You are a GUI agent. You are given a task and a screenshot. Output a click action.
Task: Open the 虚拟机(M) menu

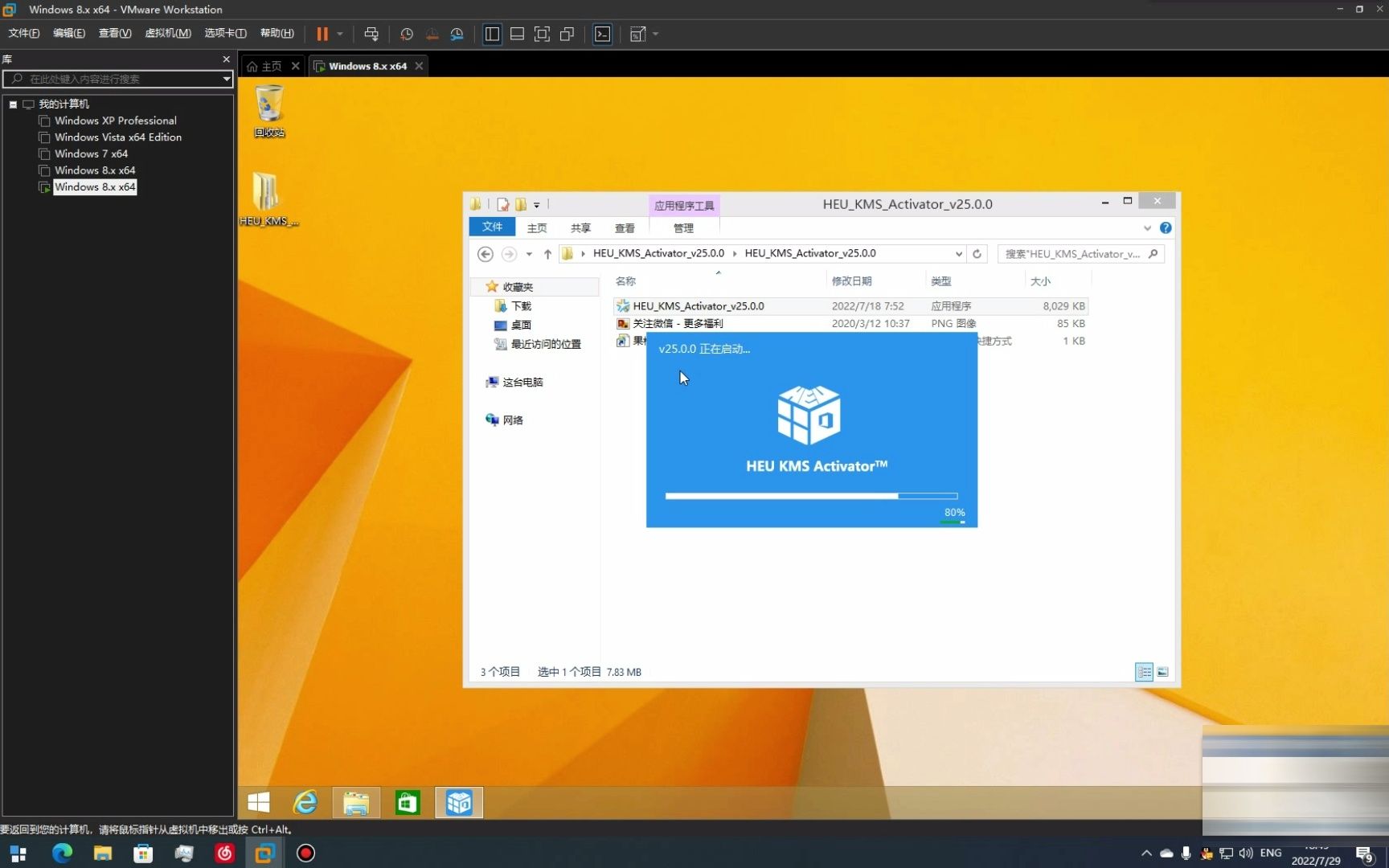click(x=168, y=33)
